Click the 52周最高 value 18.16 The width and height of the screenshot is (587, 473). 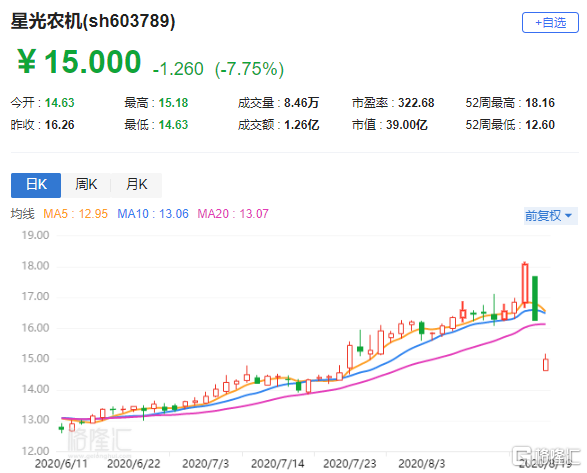tap(540, 103)
